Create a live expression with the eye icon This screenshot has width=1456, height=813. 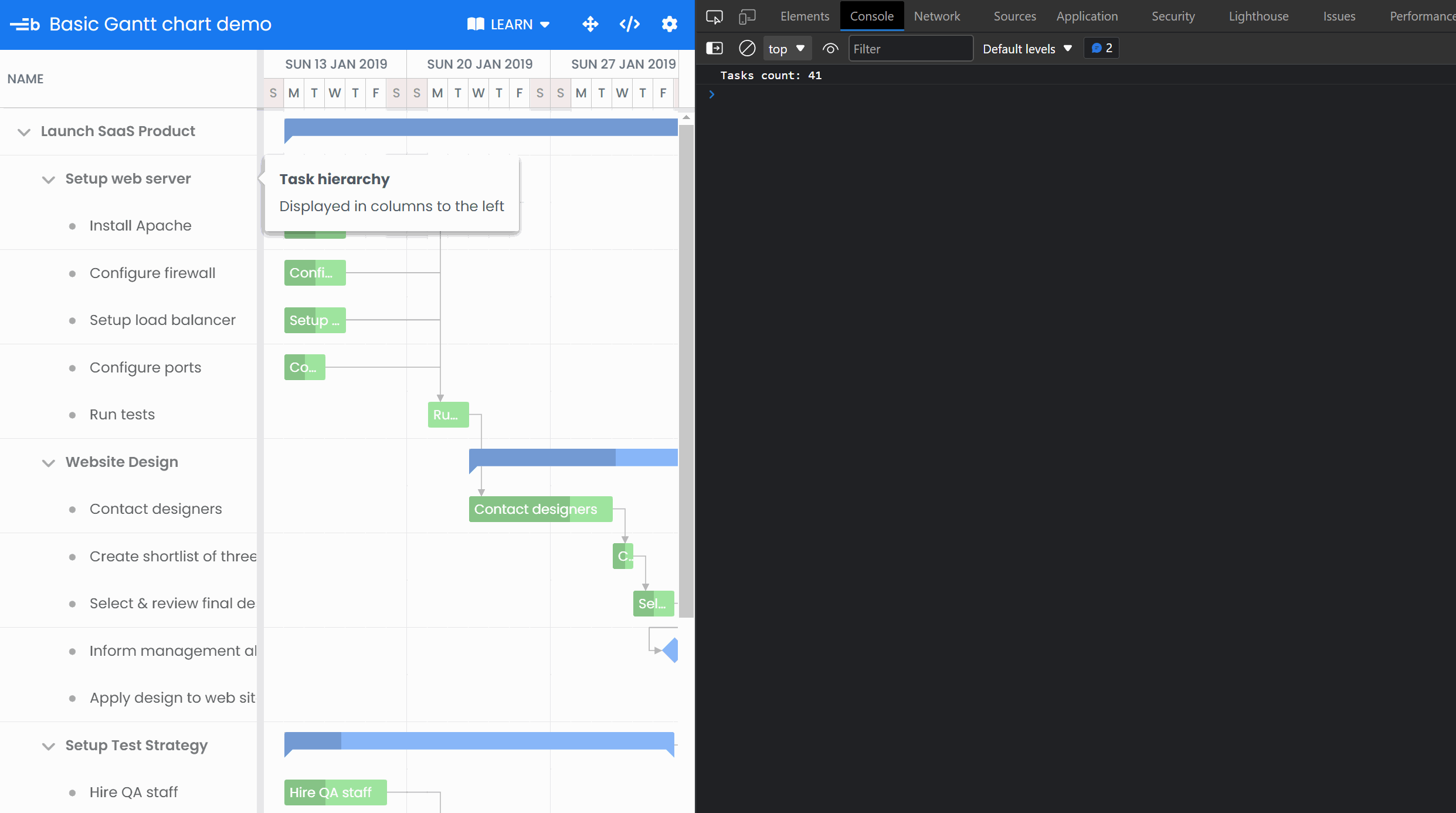(x=830, y=48)
